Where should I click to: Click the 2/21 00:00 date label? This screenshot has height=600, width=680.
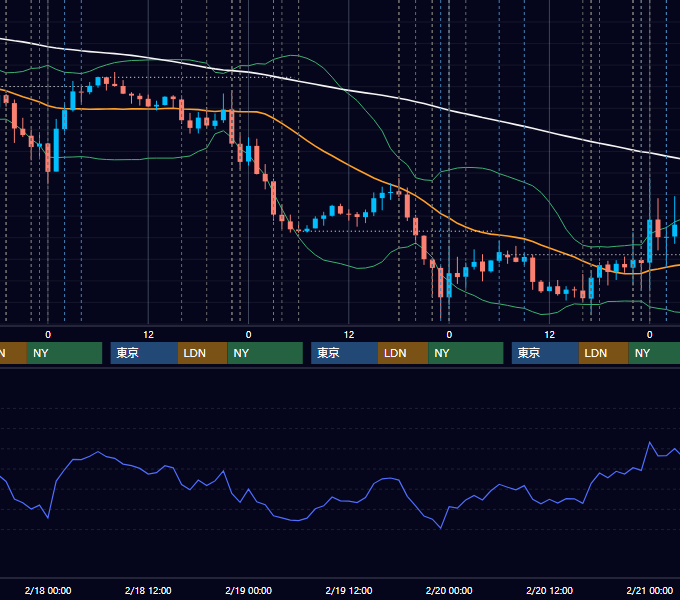(650, 590)
